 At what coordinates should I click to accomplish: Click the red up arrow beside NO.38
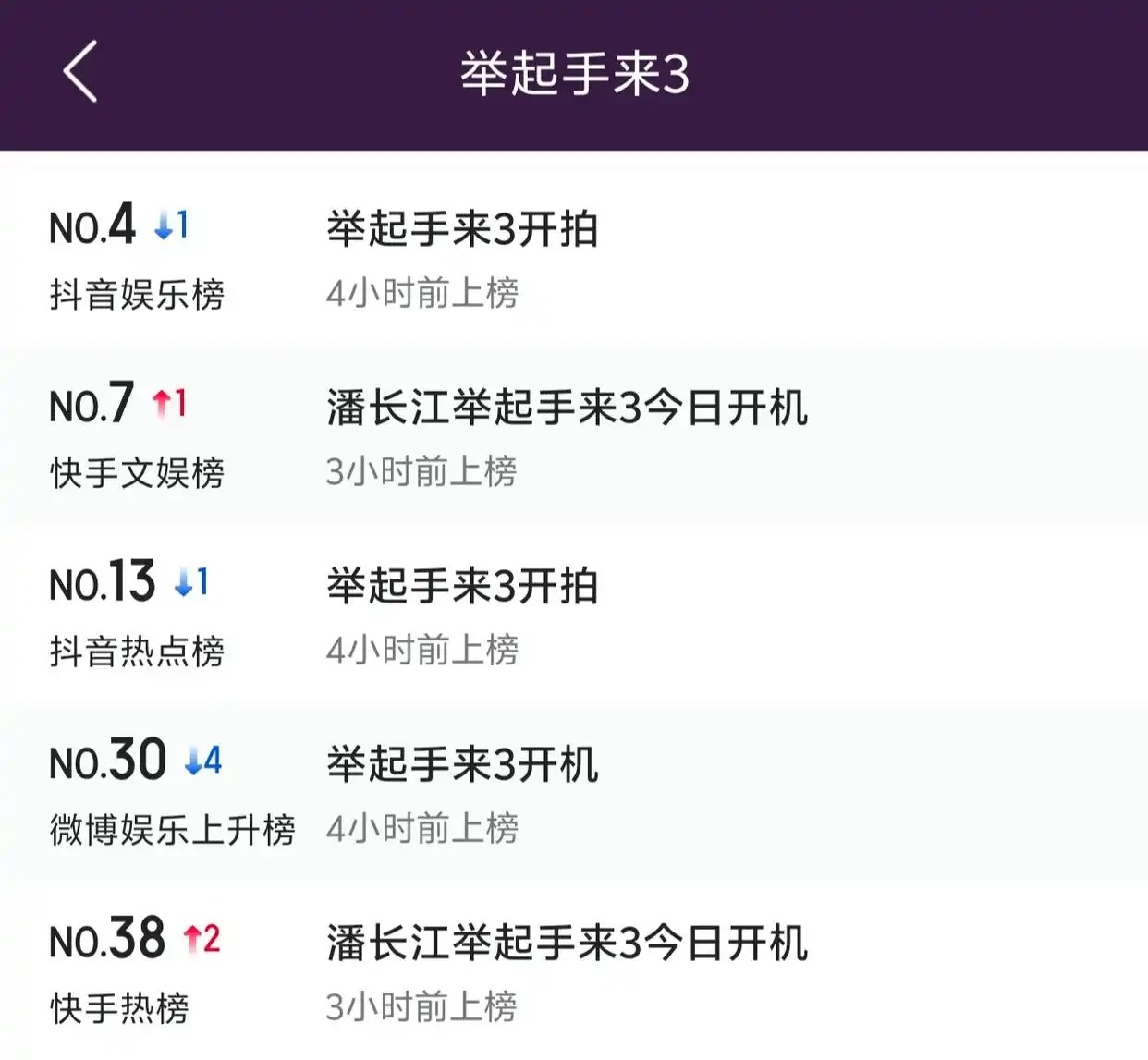coord(192,939)
